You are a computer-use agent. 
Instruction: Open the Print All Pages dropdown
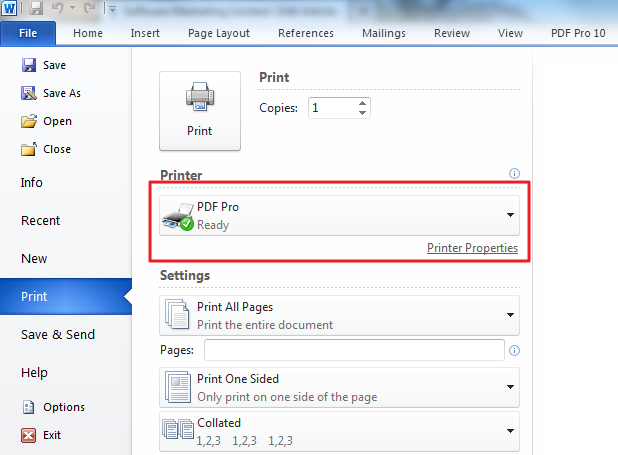(x=509, y=315)
